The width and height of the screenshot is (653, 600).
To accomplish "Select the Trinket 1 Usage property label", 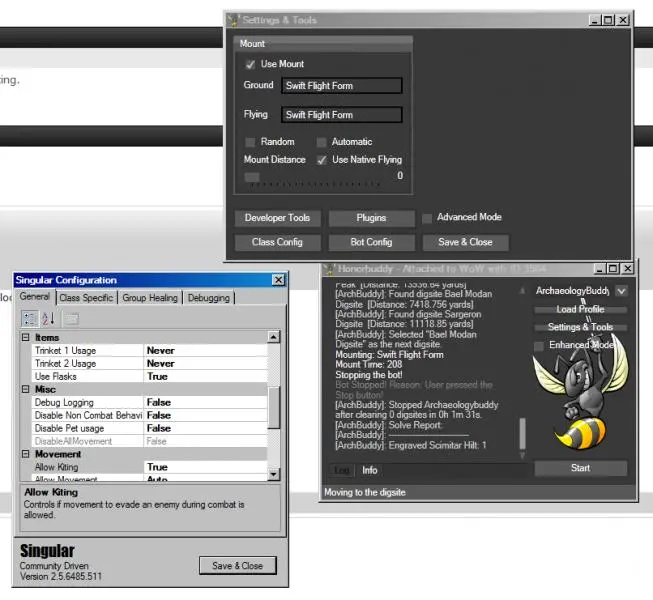I will 65,351.
